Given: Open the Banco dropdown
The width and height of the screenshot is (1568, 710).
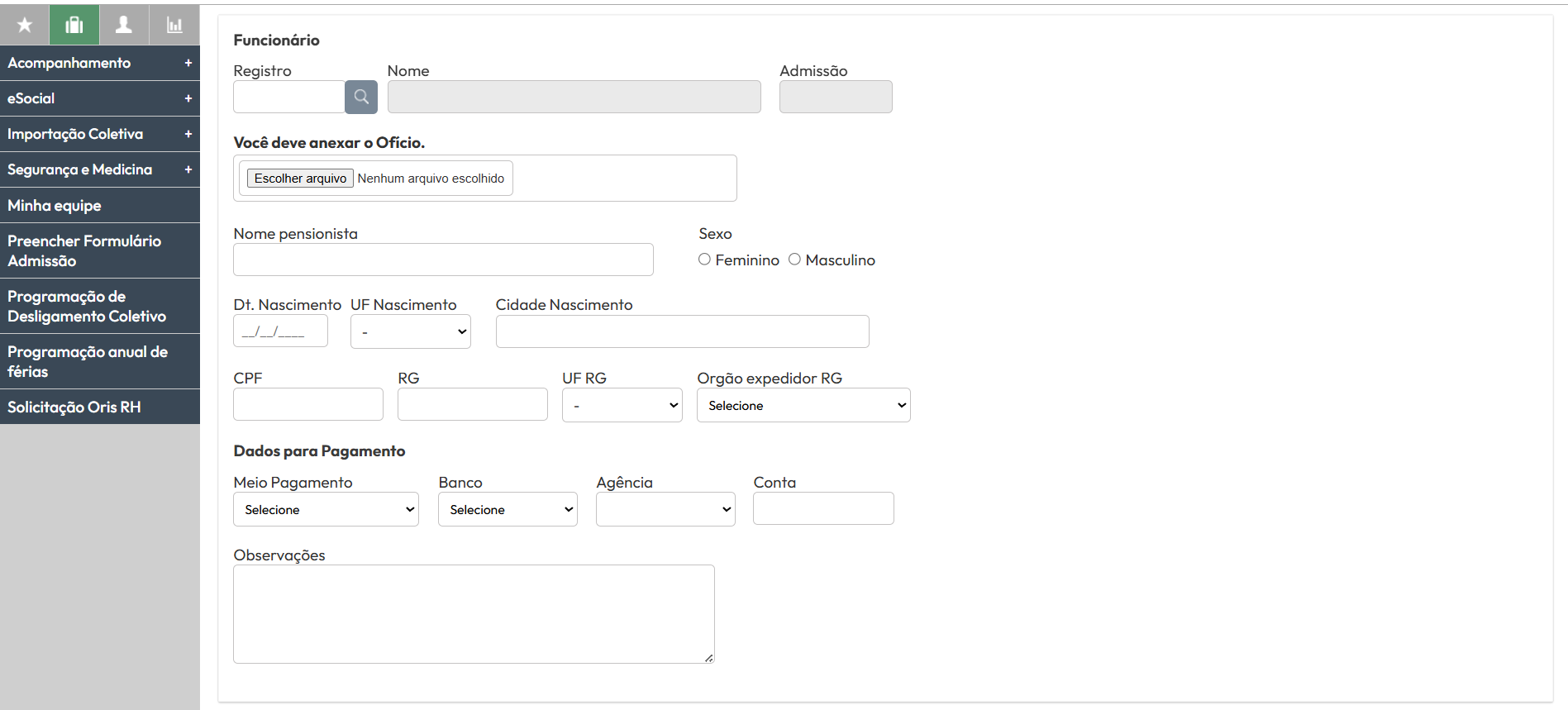Looking at the screenshot, I should 508,509.
